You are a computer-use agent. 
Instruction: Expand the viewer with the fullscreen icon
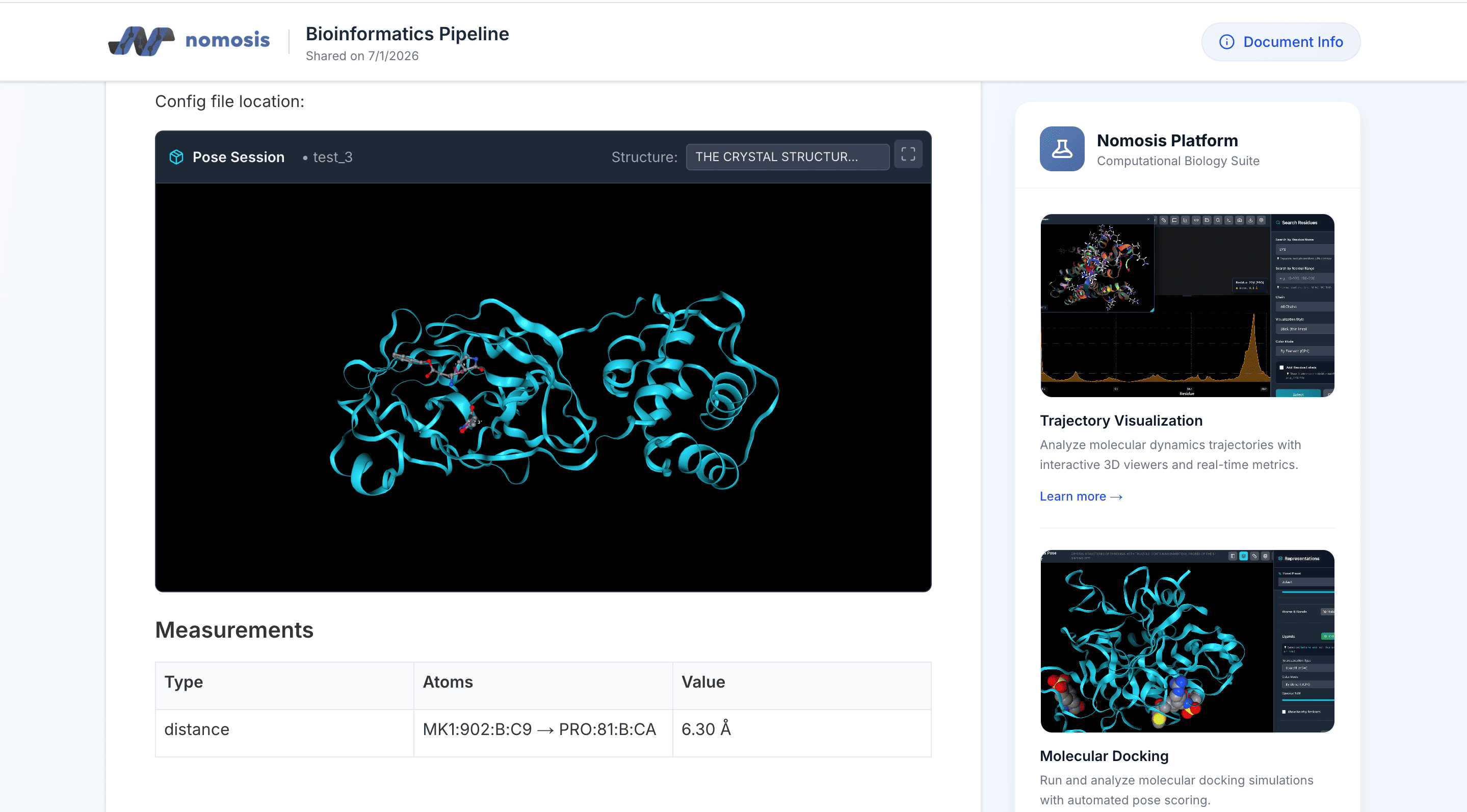click(908, 154)
